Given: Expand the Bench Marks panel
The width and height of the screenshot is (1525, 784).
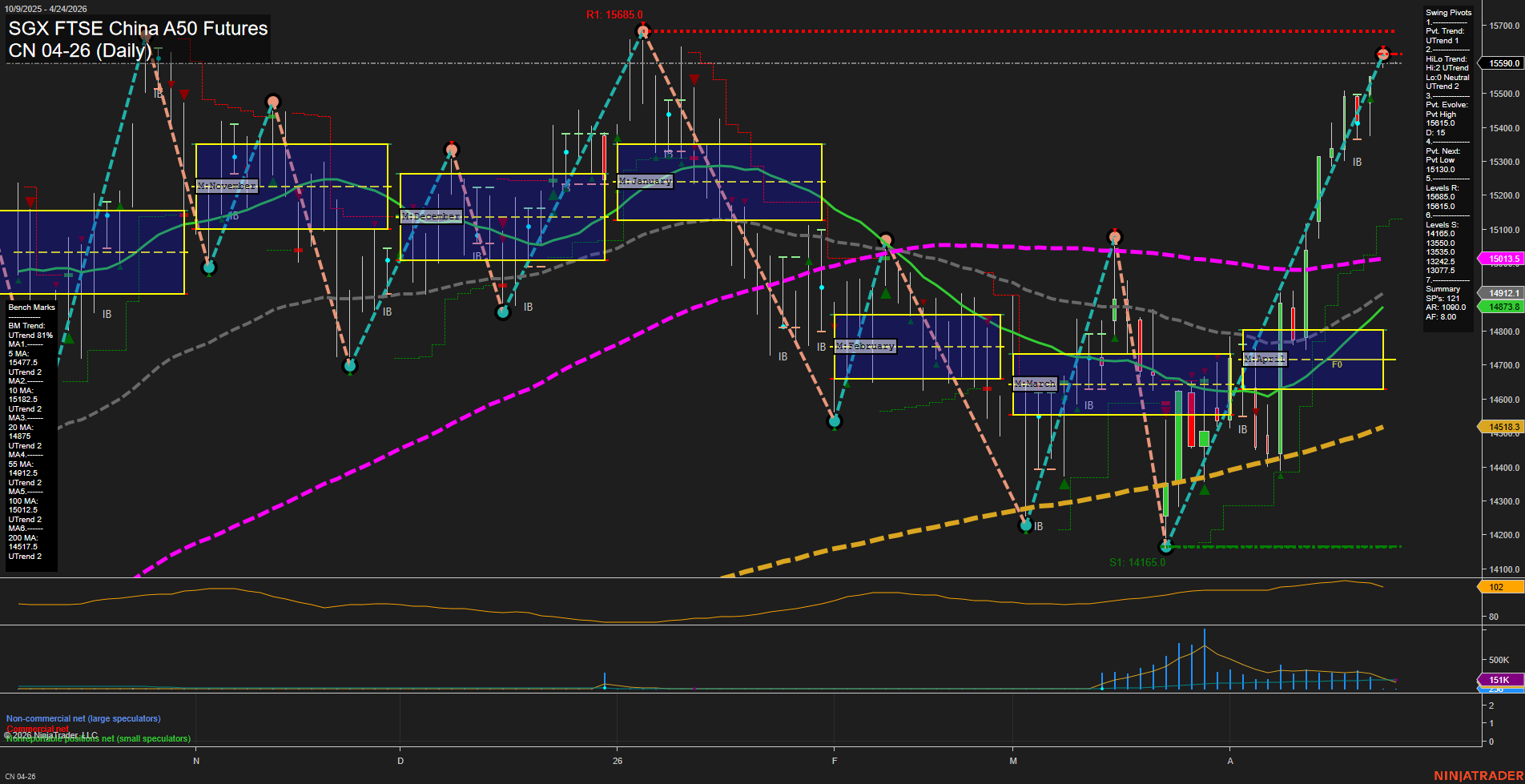Looking at the screenshot, I should [x=30, y=307].
